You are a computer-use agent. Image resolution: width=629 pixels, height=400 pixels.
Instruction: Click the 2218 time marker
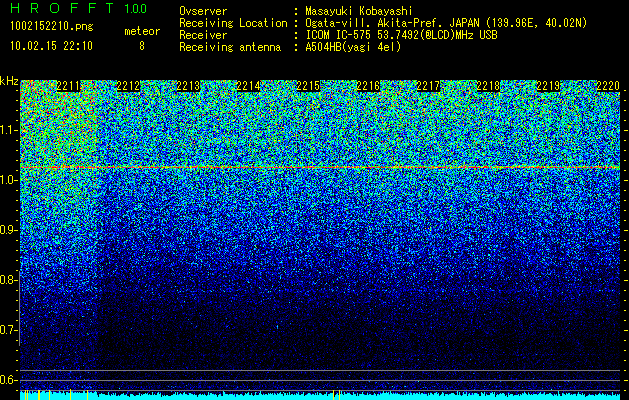click(488, 86)
